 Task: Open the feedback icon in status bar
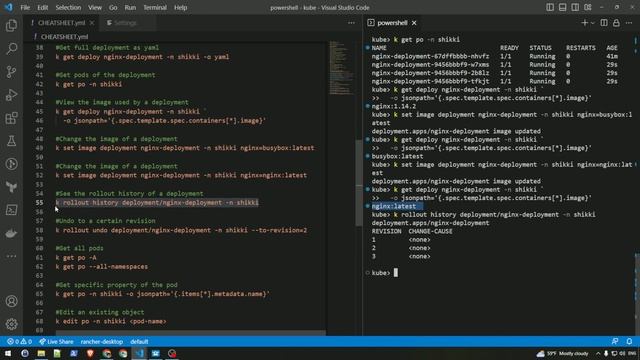coord(615,342)
